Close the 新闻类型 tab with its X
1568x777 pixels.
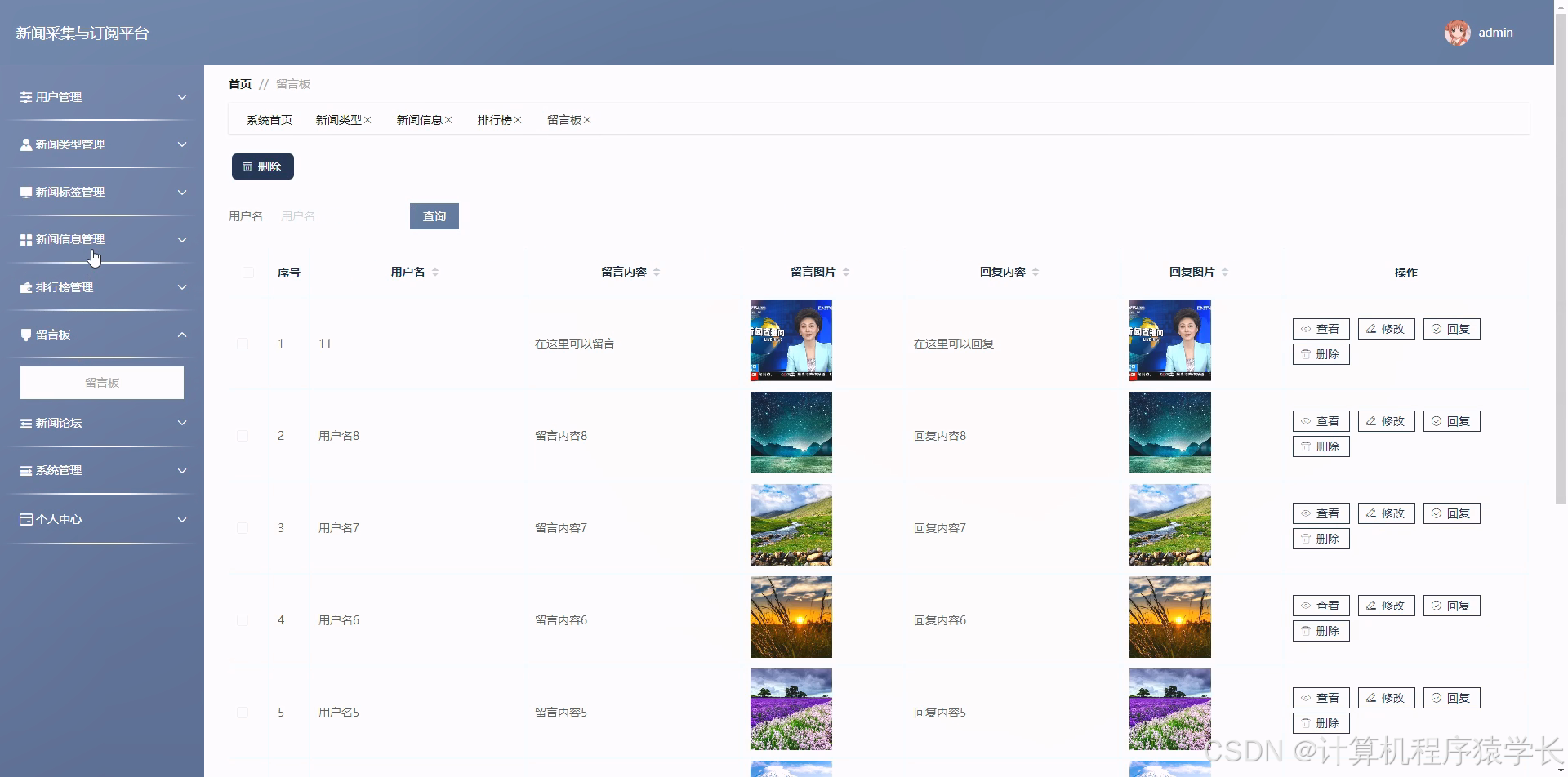367,120
